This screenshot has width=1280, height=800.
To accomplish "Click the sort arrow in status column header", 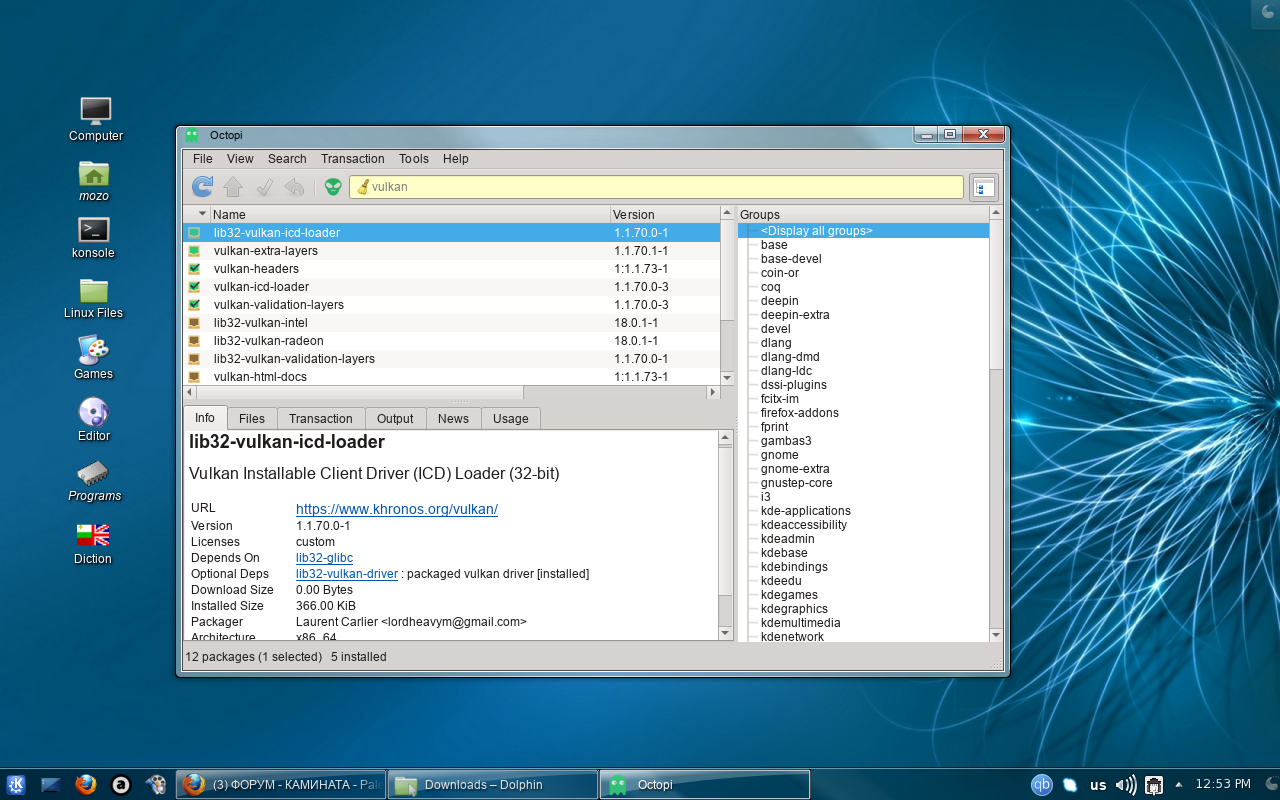I will click(202, 214).
